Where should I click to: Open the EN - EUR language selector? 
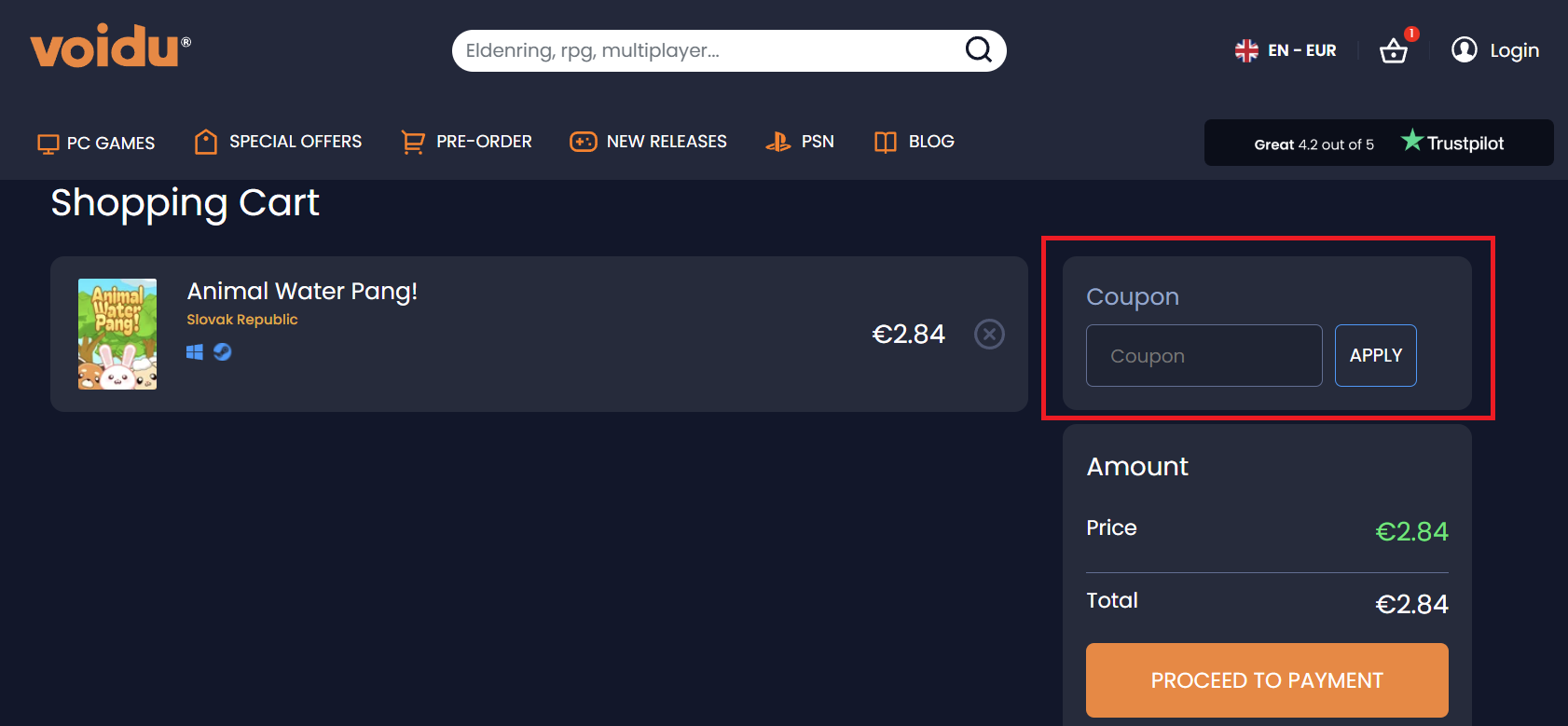pyautogui.click(x=1301, y=50)
